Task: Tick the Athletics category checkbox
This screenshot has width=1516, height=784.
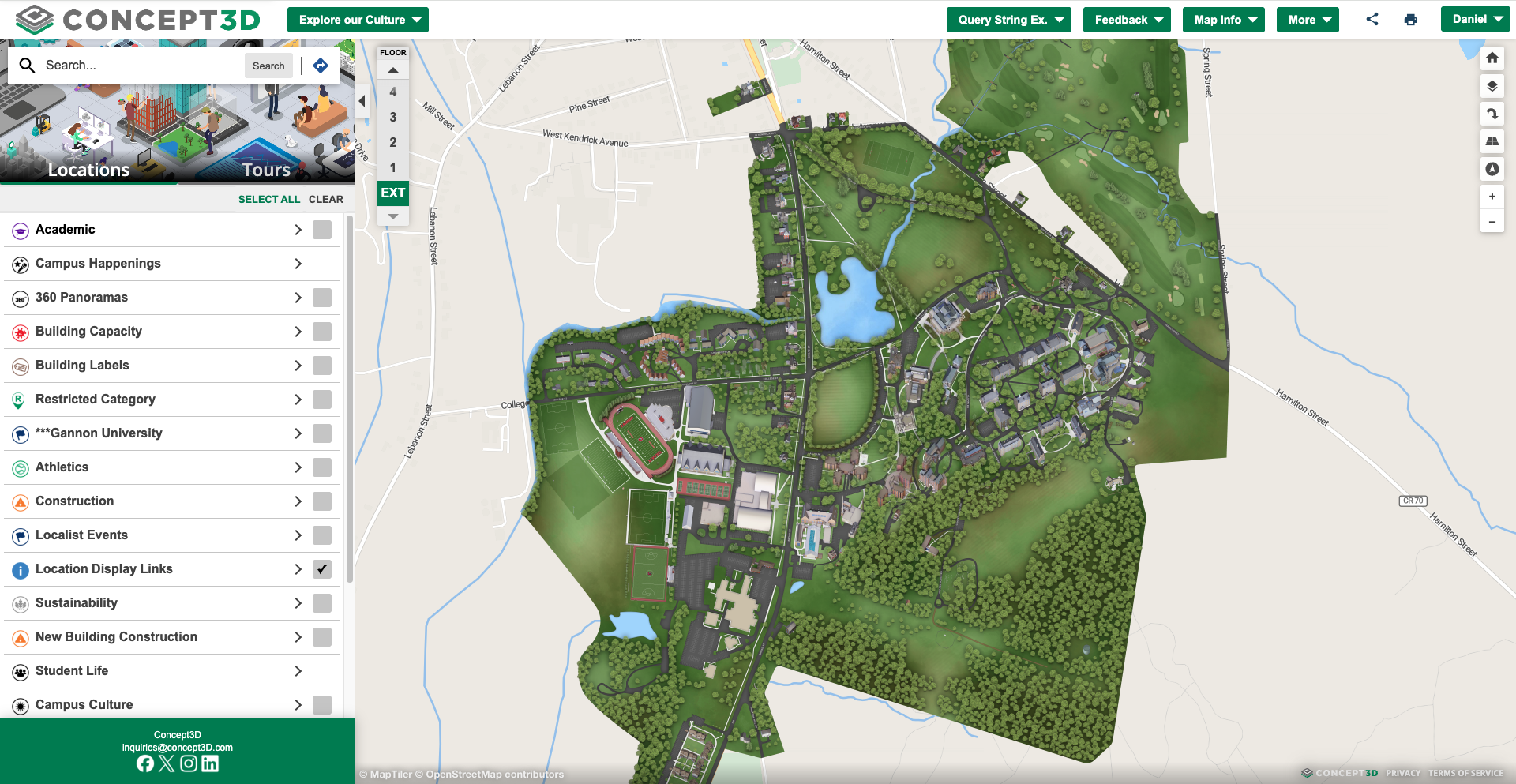Action: [x=322, y=467]
